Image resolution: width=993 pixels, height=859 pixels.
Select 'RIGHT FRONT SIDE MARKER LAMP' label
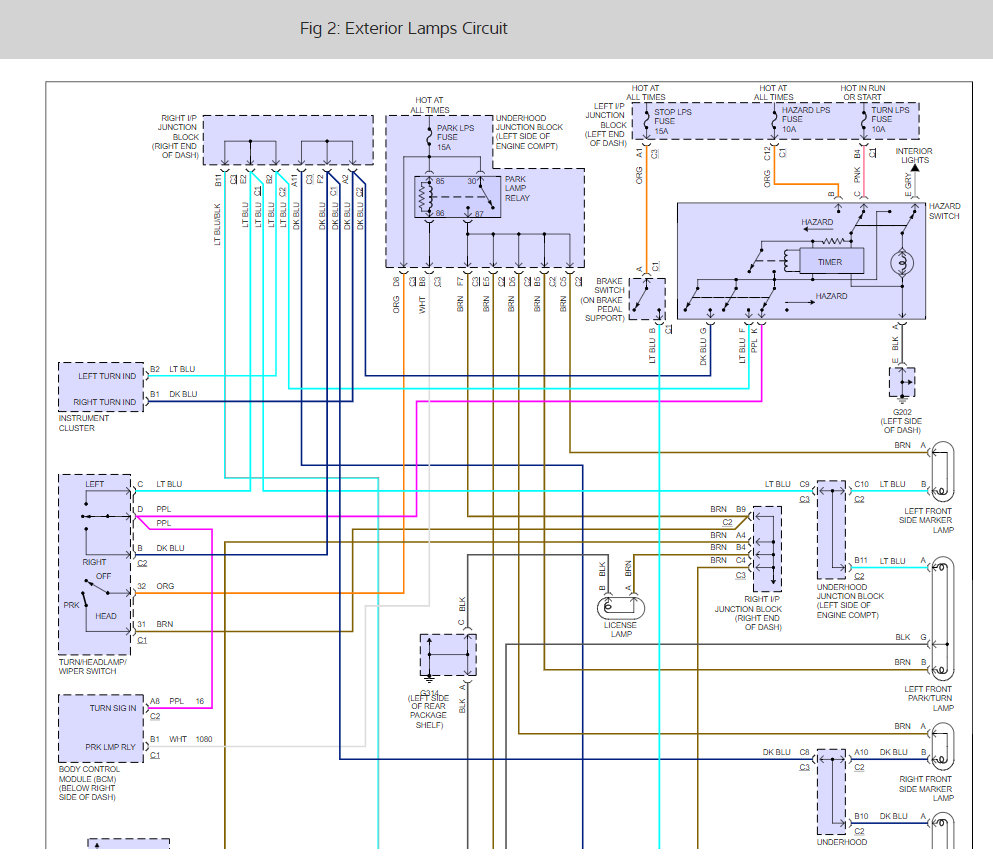(x=926, y=789)
